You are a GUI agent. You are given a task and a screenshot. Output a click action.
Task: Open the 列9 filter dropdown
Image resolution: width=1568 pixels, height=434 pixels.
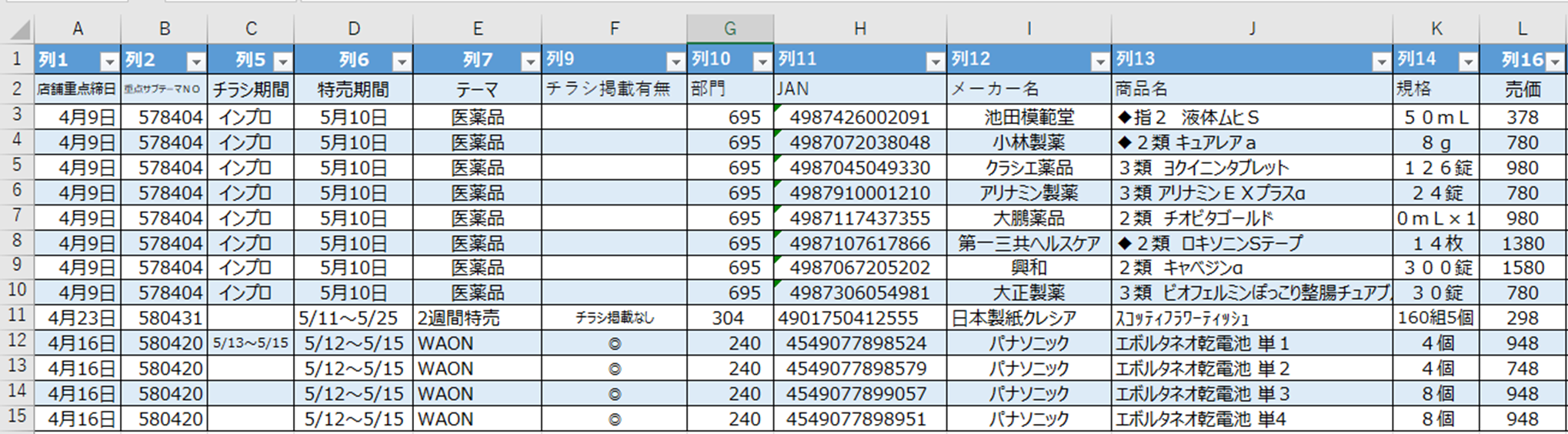(x=676, y=62)
